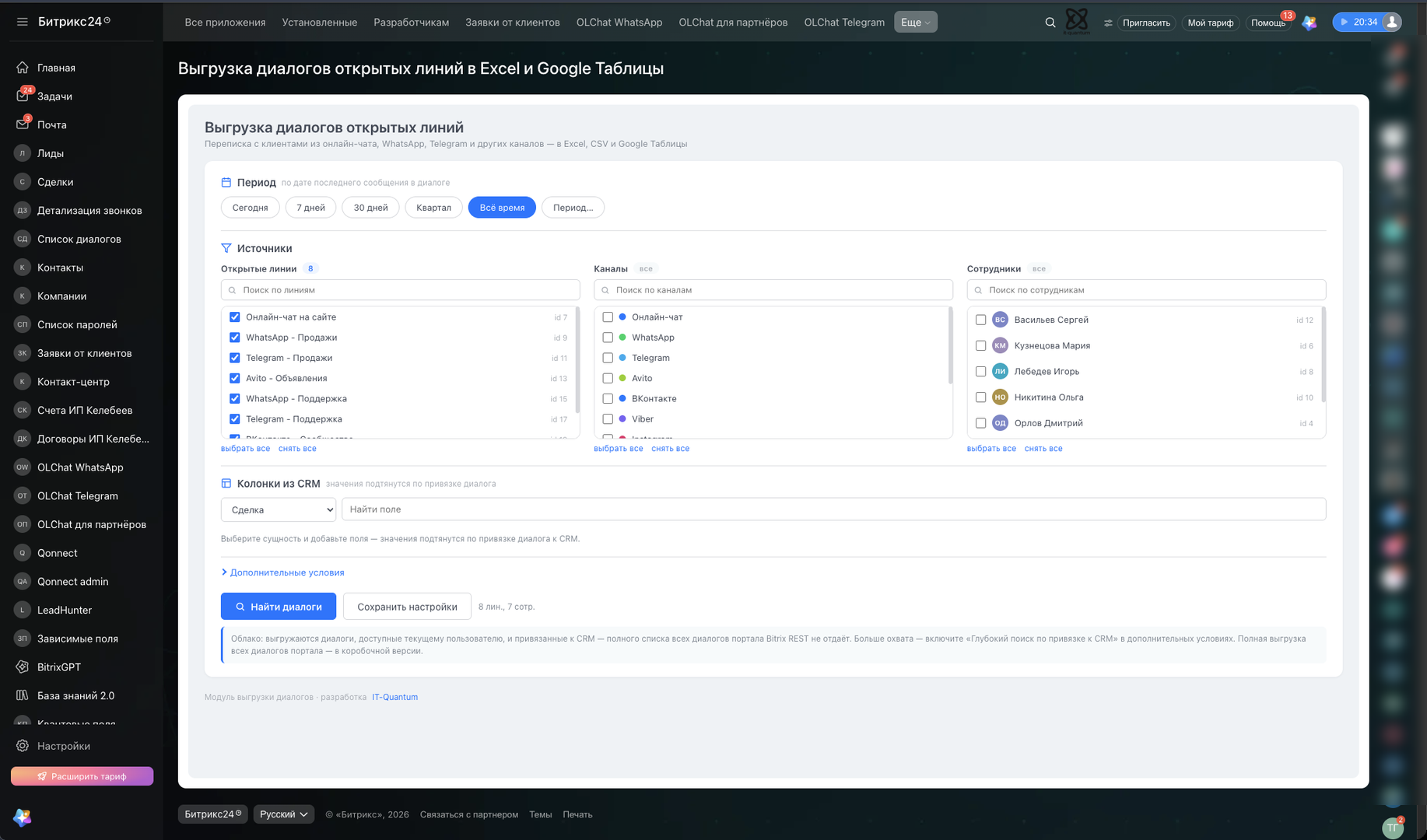The image size is (1427, 840).
Task: Click the open lines list scrollbar
Action: pyautogui.click(x=577, y=360)
